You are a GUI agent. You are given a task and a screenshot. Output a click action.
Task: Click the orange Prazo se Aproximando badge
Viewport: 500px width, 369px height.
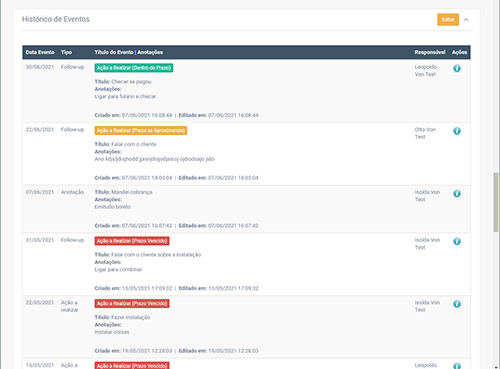point(141,130)
